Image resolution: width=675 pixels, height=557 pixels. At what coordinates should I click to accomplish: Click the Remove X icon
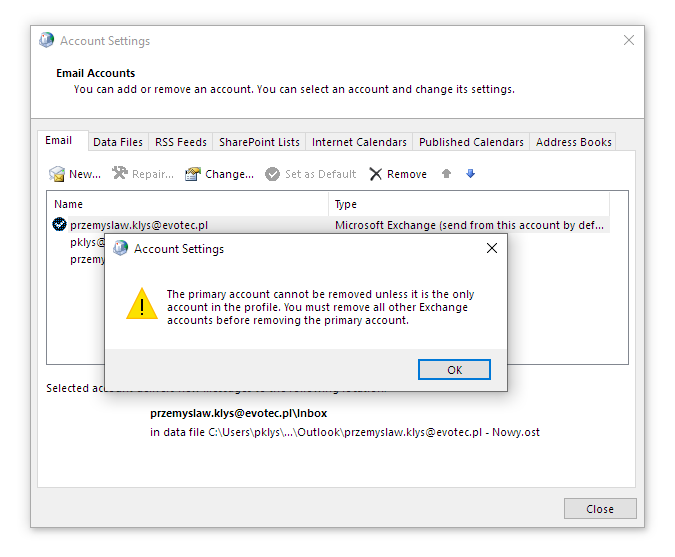(x=376, y=174)
